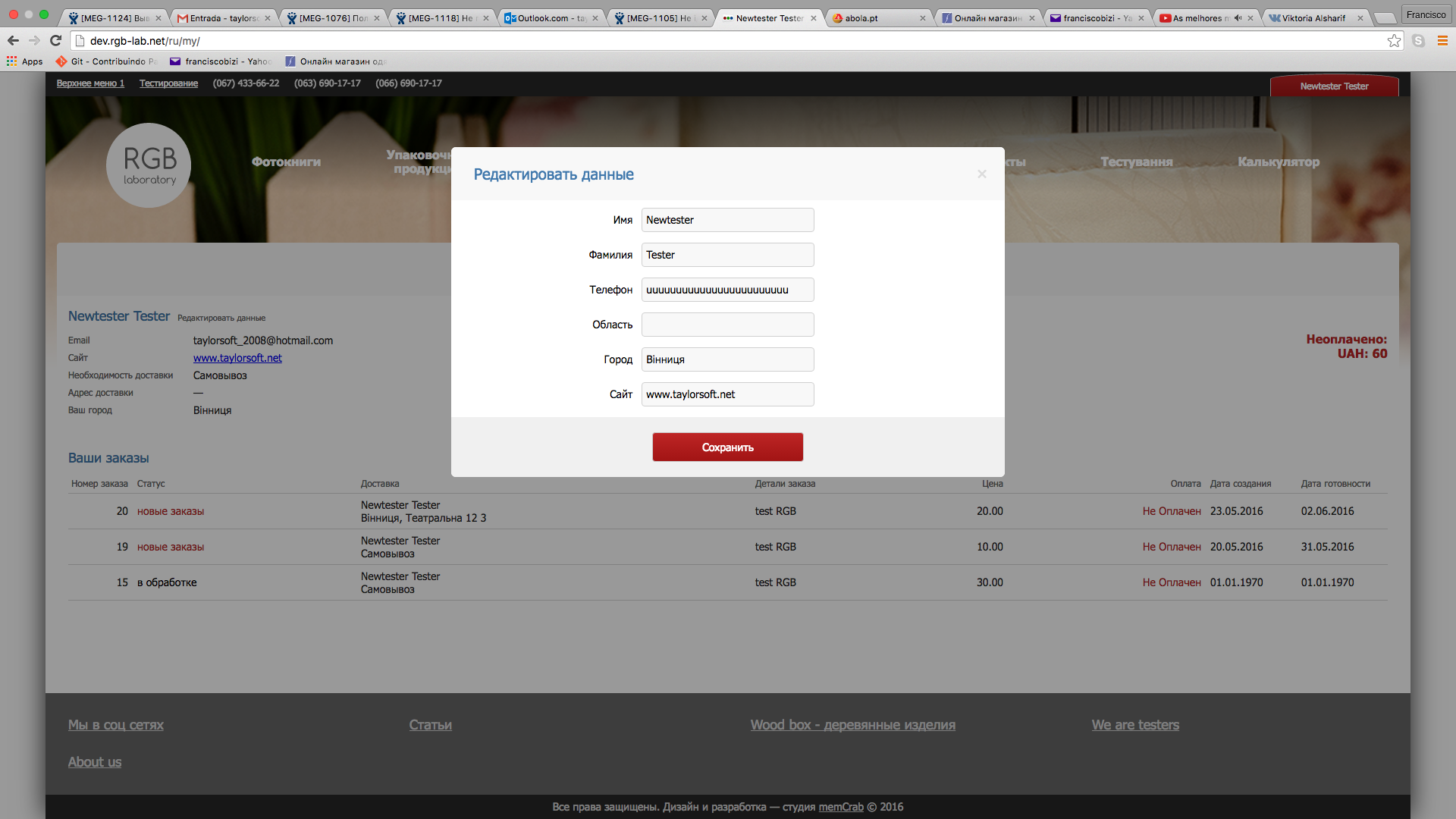Click into the Имя input field
The width and height of the screenshot is (1456, 819).
pyautogui.click(x=727, y=220)
